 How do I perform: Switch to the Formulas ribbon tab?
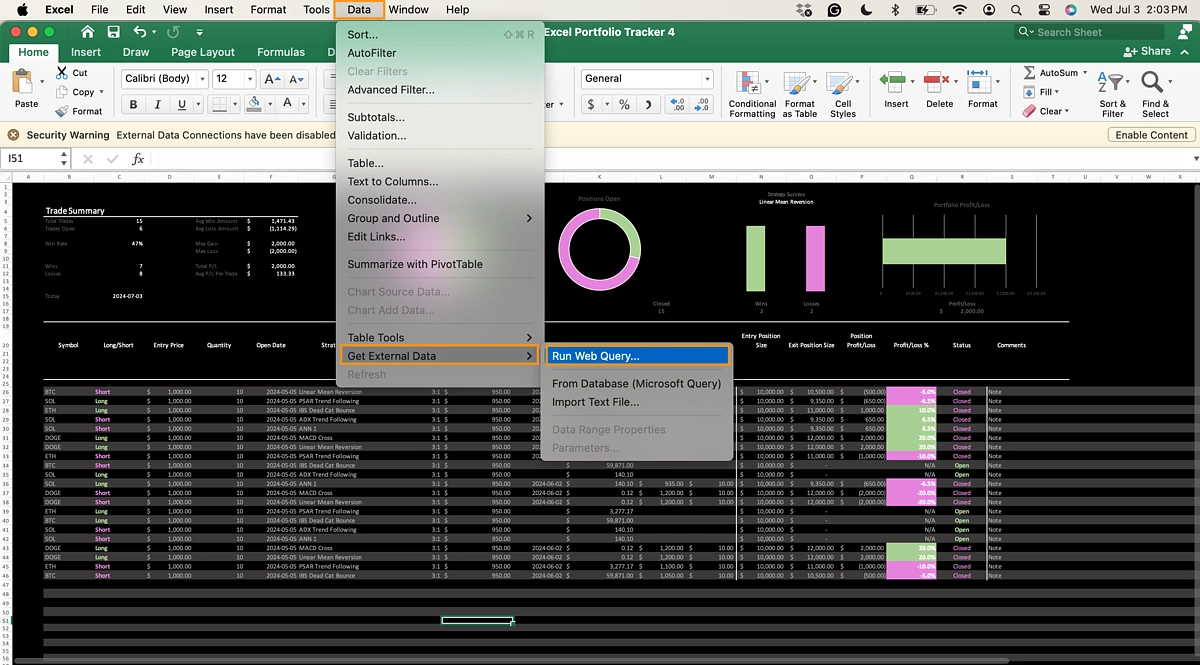pyautogui.click(x=281, y=52)
